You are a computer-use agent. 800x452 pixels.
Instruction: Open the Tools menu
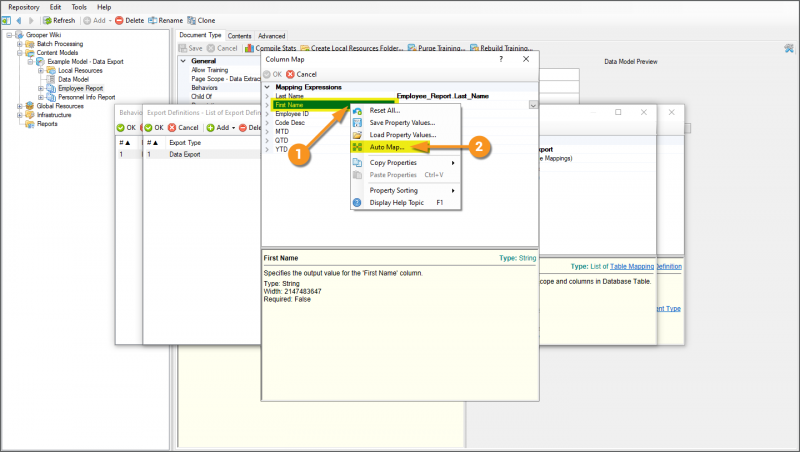click(x=79, y=7)
